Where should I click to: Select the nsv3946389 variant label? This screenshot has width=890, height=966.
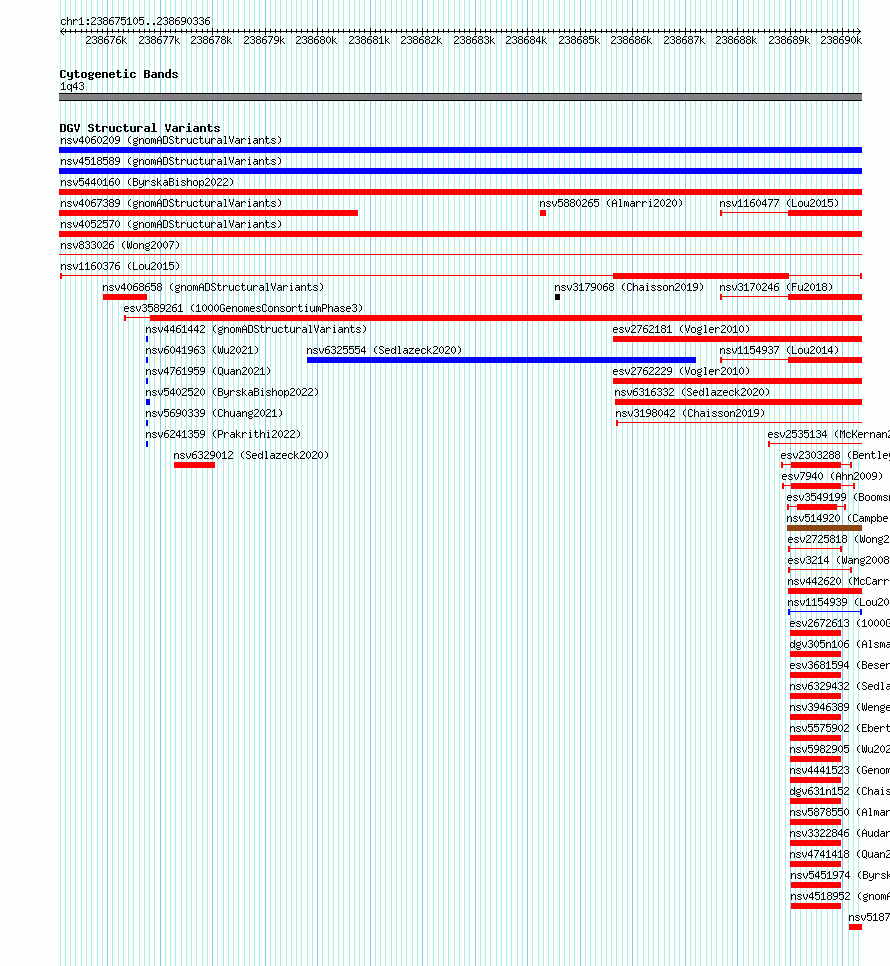point(839,706)
